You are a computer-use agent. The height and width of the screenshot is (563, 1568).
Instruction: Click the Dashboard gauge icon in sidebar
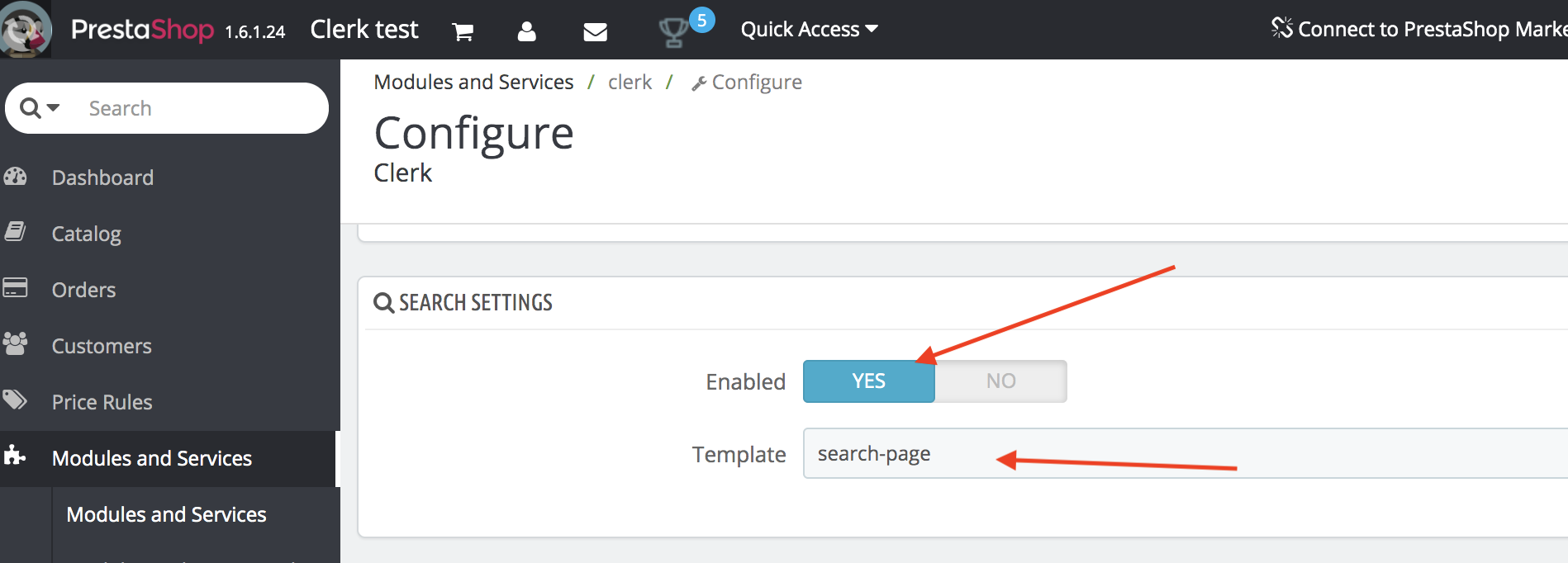point(16,177)
